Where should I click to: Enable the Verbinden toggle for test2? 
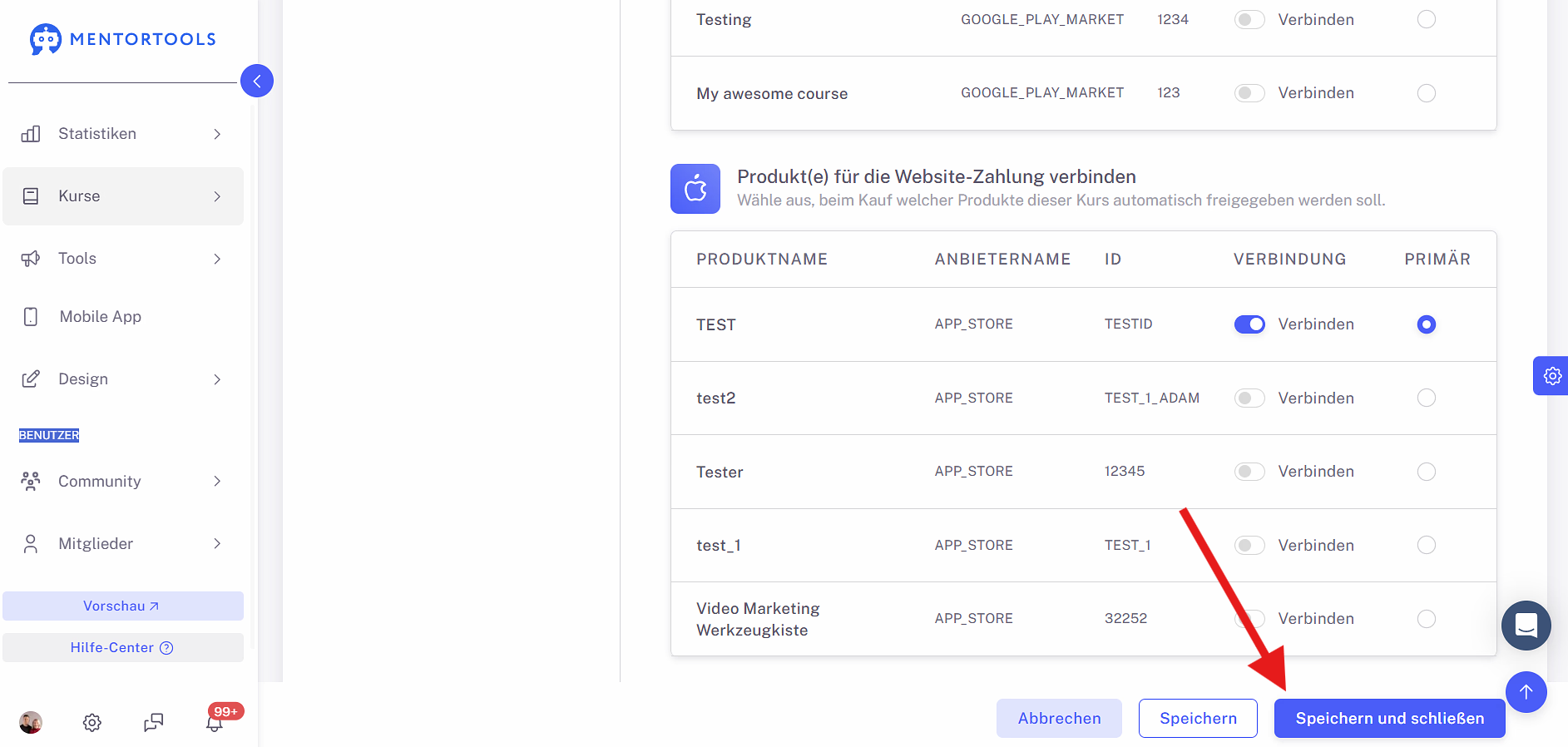(x=1249, y=398)
